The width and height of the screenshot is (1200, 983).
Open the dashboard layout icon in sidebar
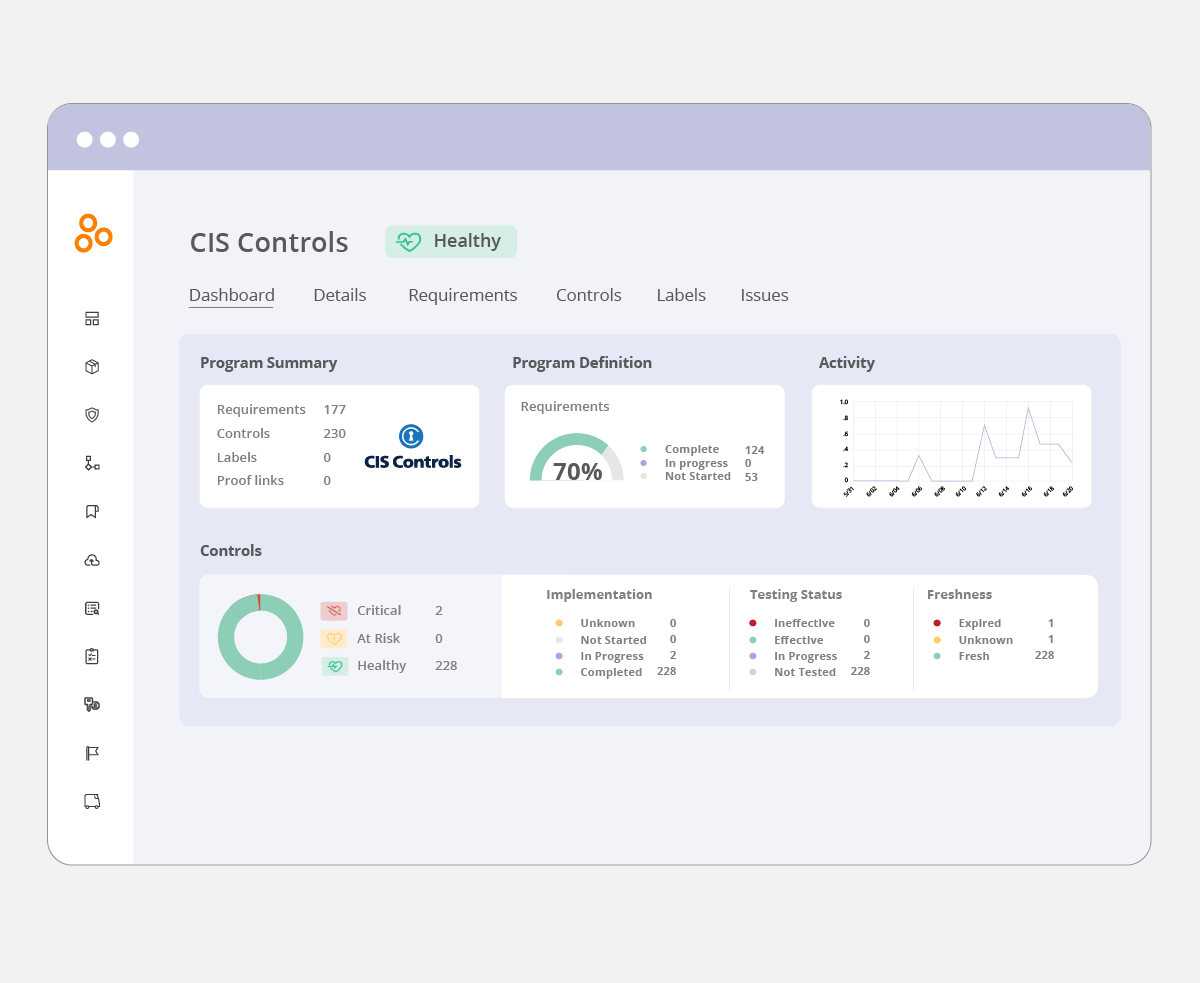pyautogui.click(x=92, y=319)
